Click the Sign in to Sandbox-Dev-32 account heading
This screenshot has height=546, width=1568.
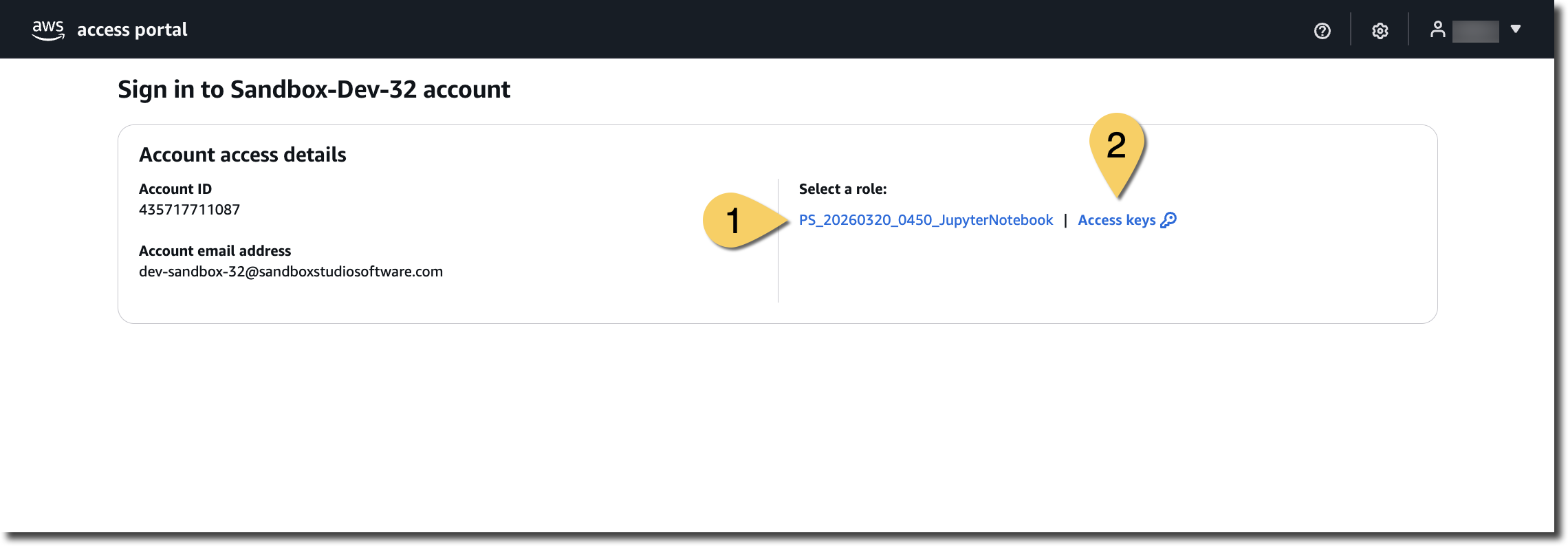point(314,89)
